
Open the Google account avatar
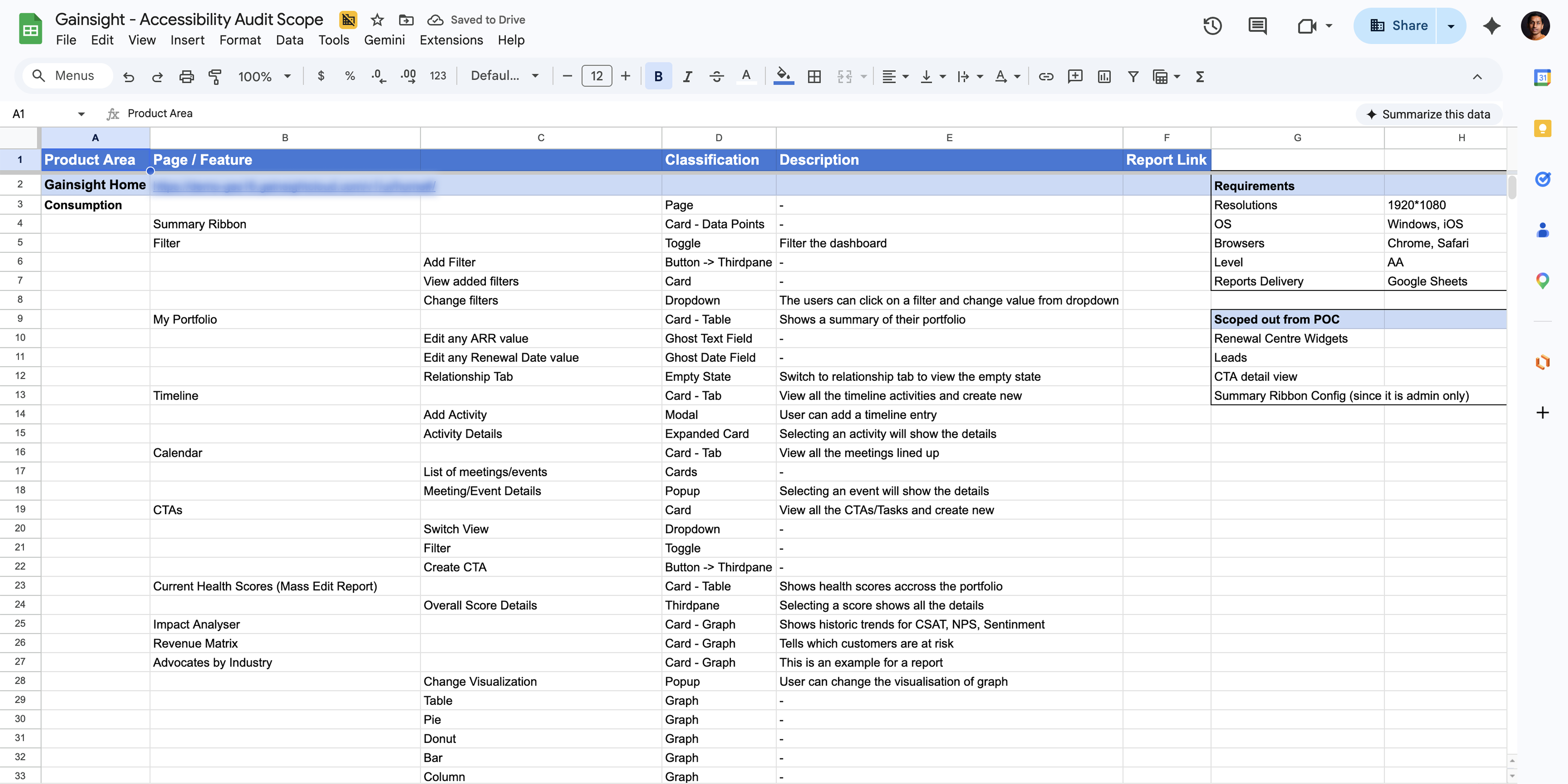tap(1535, 26)
